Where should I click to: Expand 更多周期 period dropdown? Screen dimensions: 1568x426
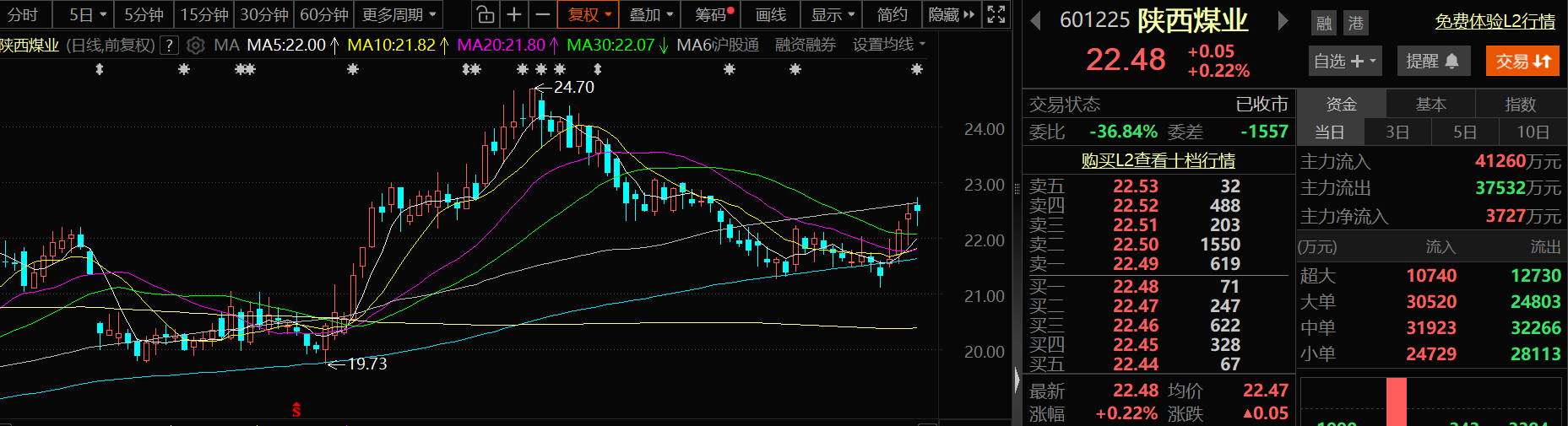pyautogui.click(x=399, y=14)
